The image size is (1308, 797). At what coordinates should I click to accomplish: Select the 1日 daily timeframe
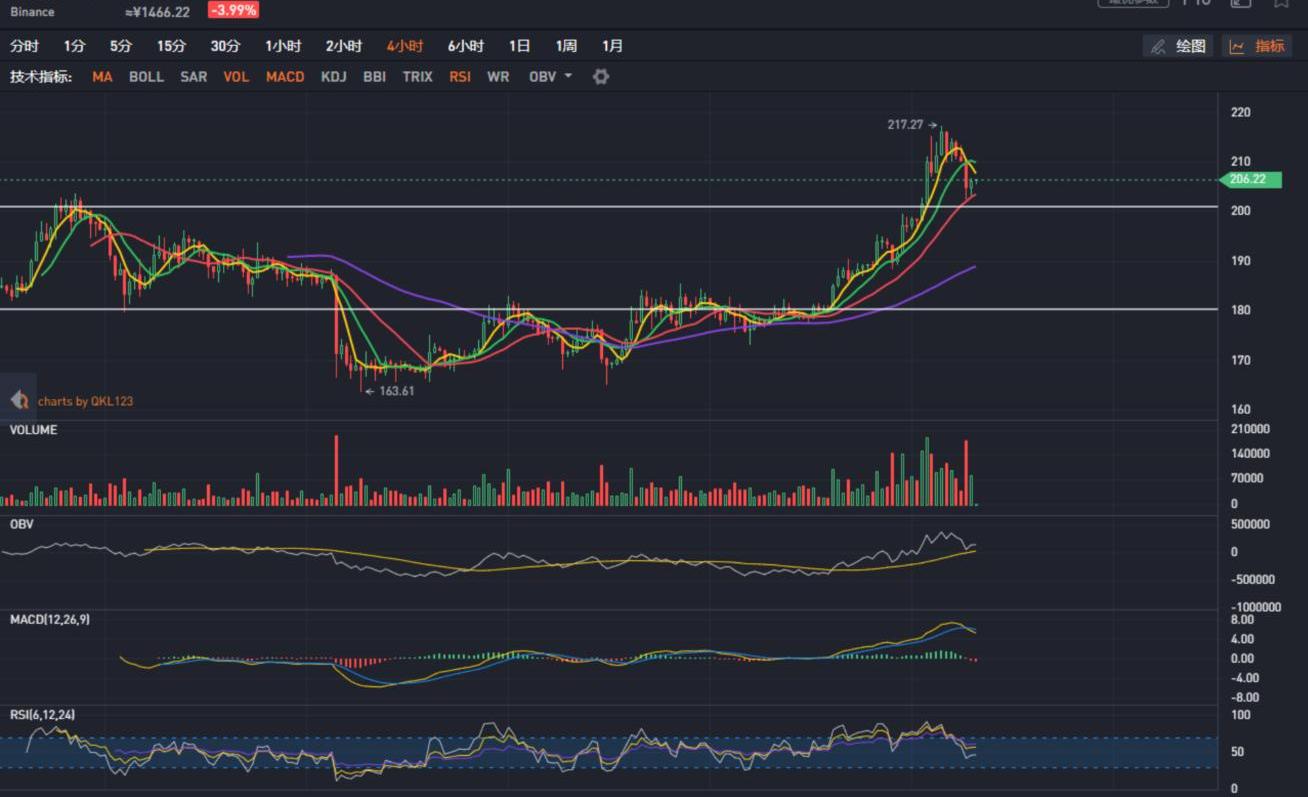(519, 46)
